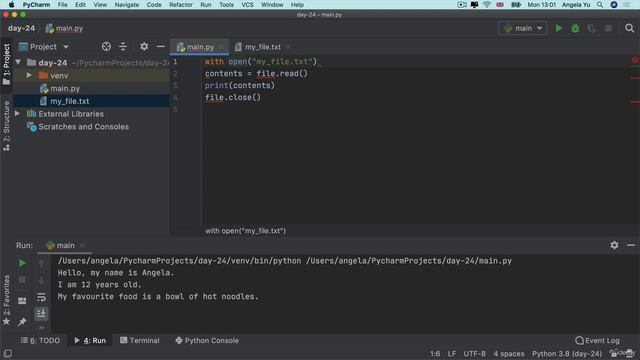
Task: Close the my_file.txt editor tab
Action: pos(288,47)
